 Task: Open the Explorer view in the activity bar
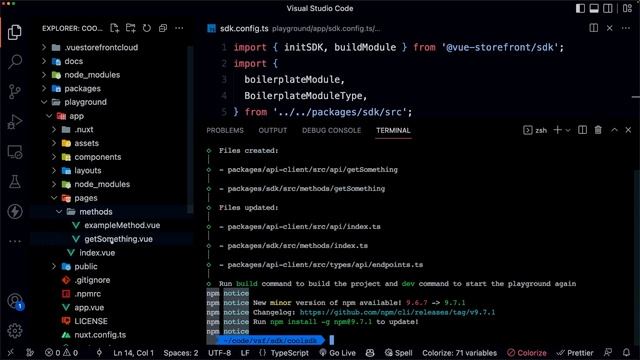coord(15,32)
